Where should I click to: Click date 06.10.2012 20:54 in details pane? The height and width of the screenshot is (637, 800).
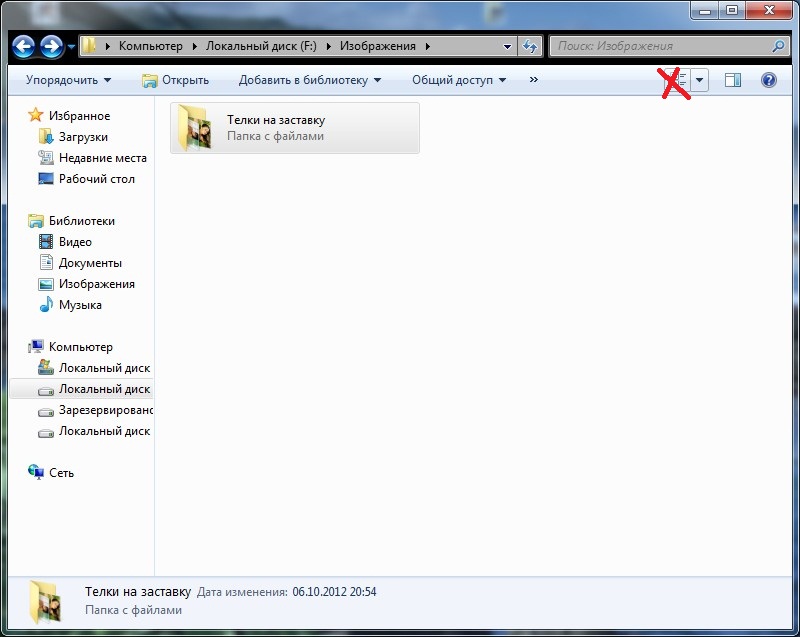tap(334, 592)
